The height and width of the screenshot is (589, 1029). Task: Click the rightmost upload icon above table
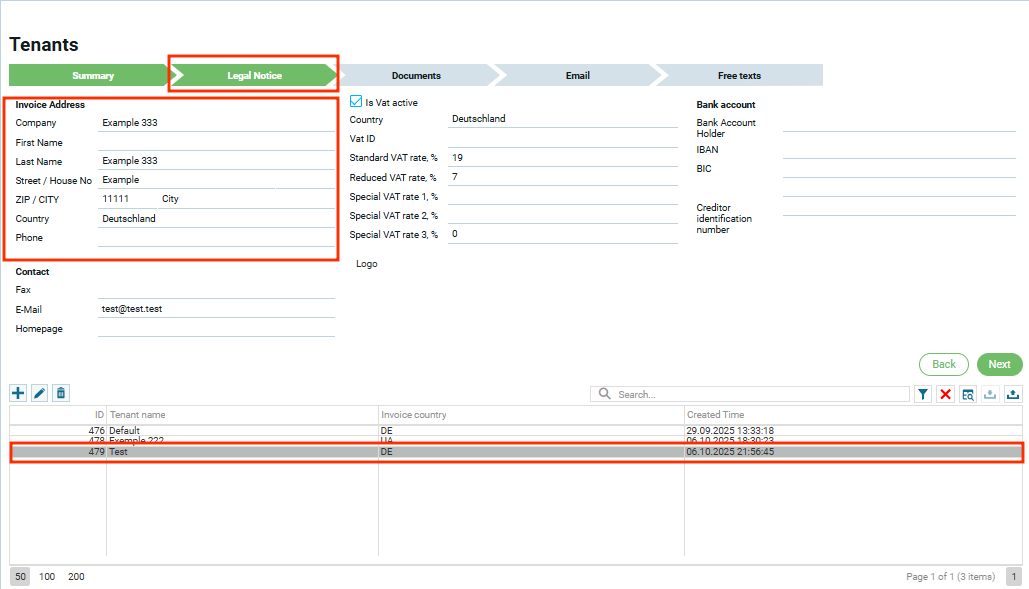coord(1013,395)
